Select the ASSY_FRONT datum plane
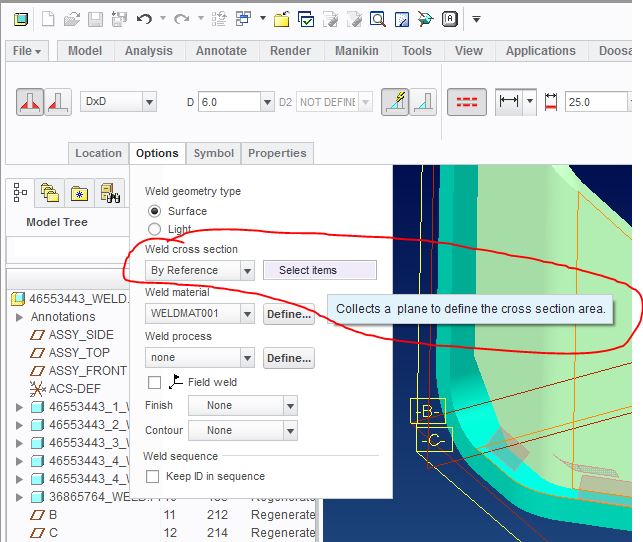This screenshot has width=643, height=542. coord(88,371)
